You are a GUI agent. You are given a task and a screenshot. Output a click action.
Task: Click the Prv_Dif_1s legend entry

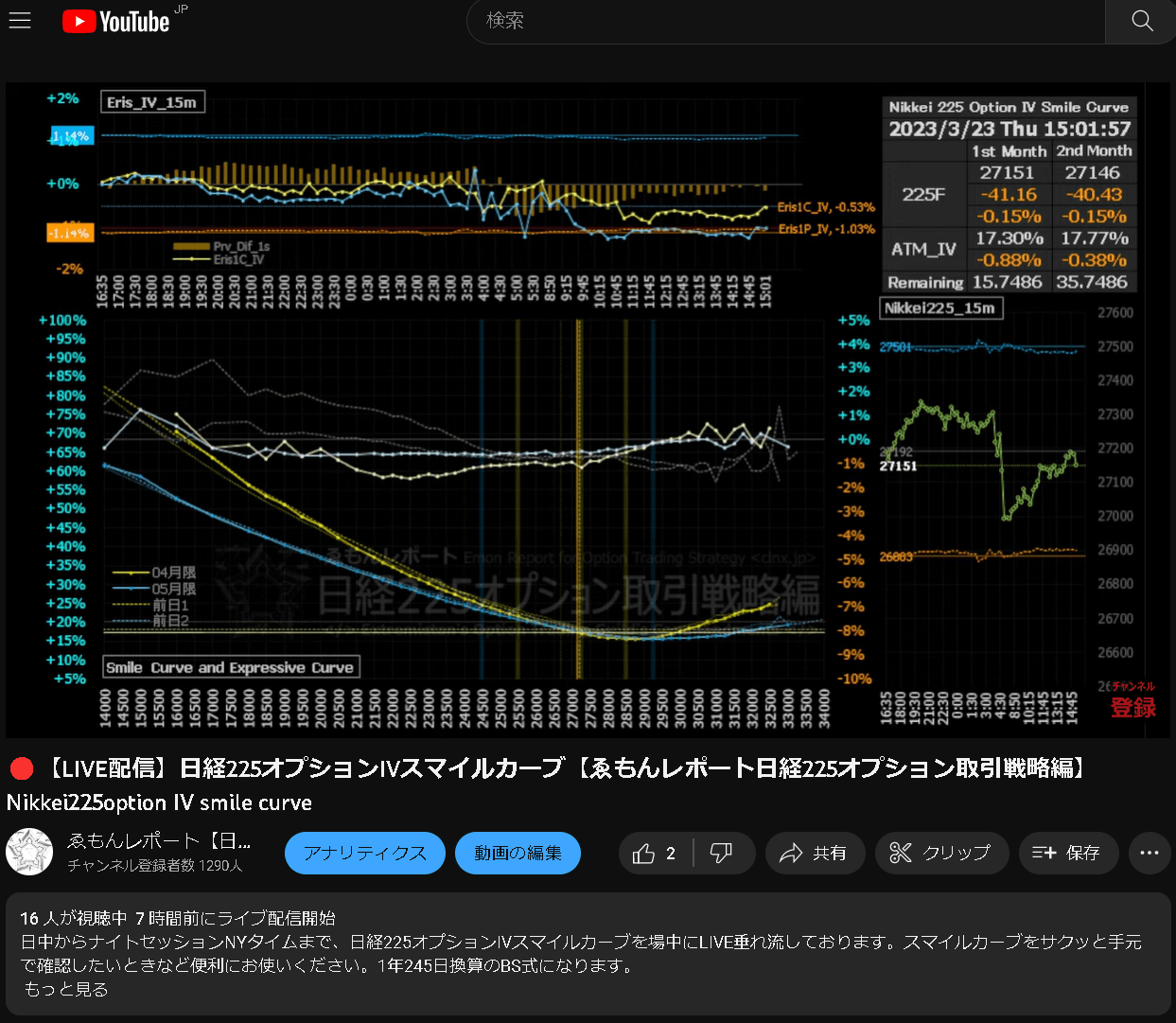(221, 246)
